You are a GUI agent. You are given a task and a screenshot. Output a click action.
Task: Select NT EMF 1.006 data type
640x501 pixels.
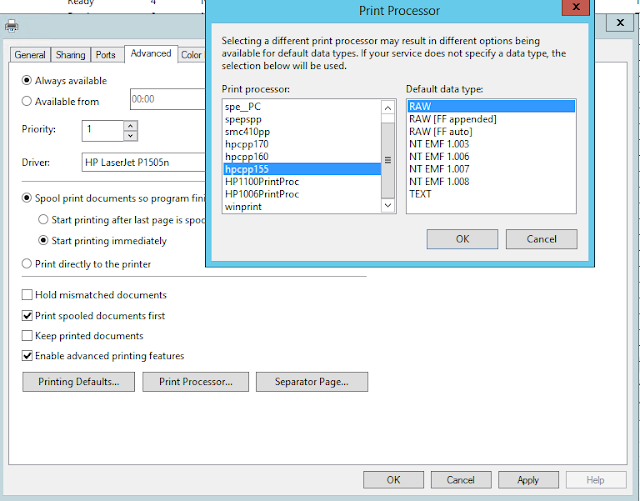point(491,156)
